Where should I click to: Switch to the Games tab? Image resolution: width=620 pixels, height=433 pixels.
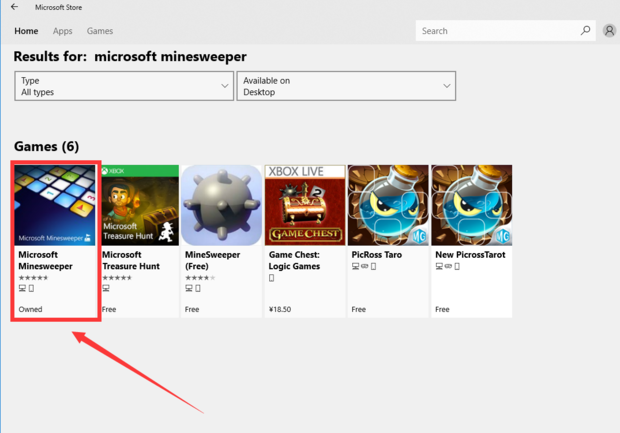(x=100, y=31)
